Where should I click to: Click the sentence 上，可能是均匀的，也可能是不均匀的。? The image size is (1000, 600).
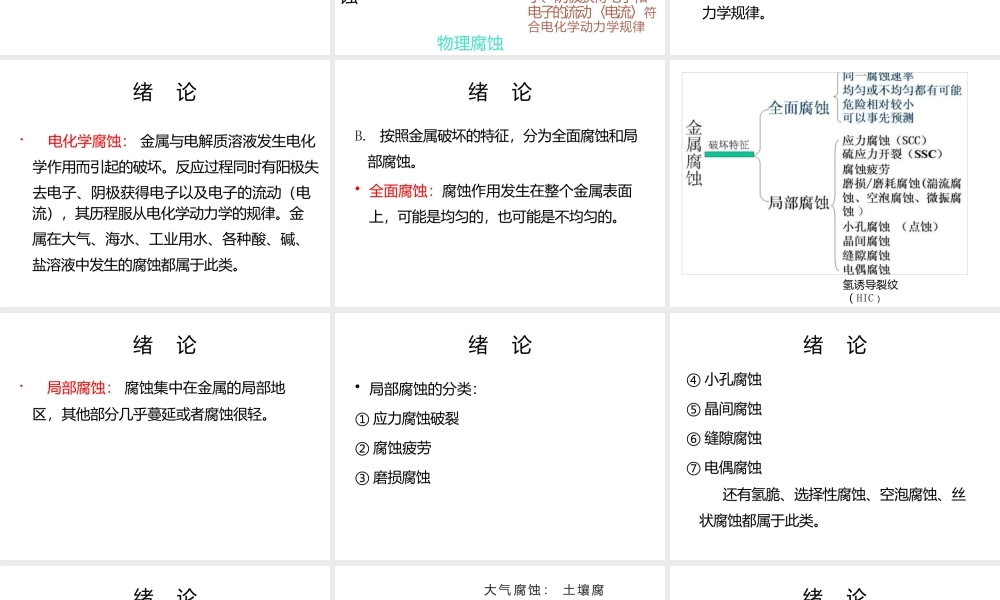pyautogui.click(x=494, y=217)
